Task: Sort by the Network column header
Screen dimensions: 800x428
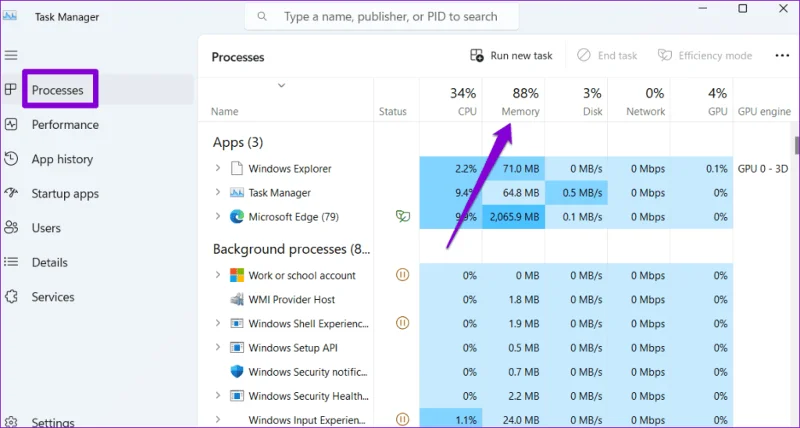Action: [639, 101]
